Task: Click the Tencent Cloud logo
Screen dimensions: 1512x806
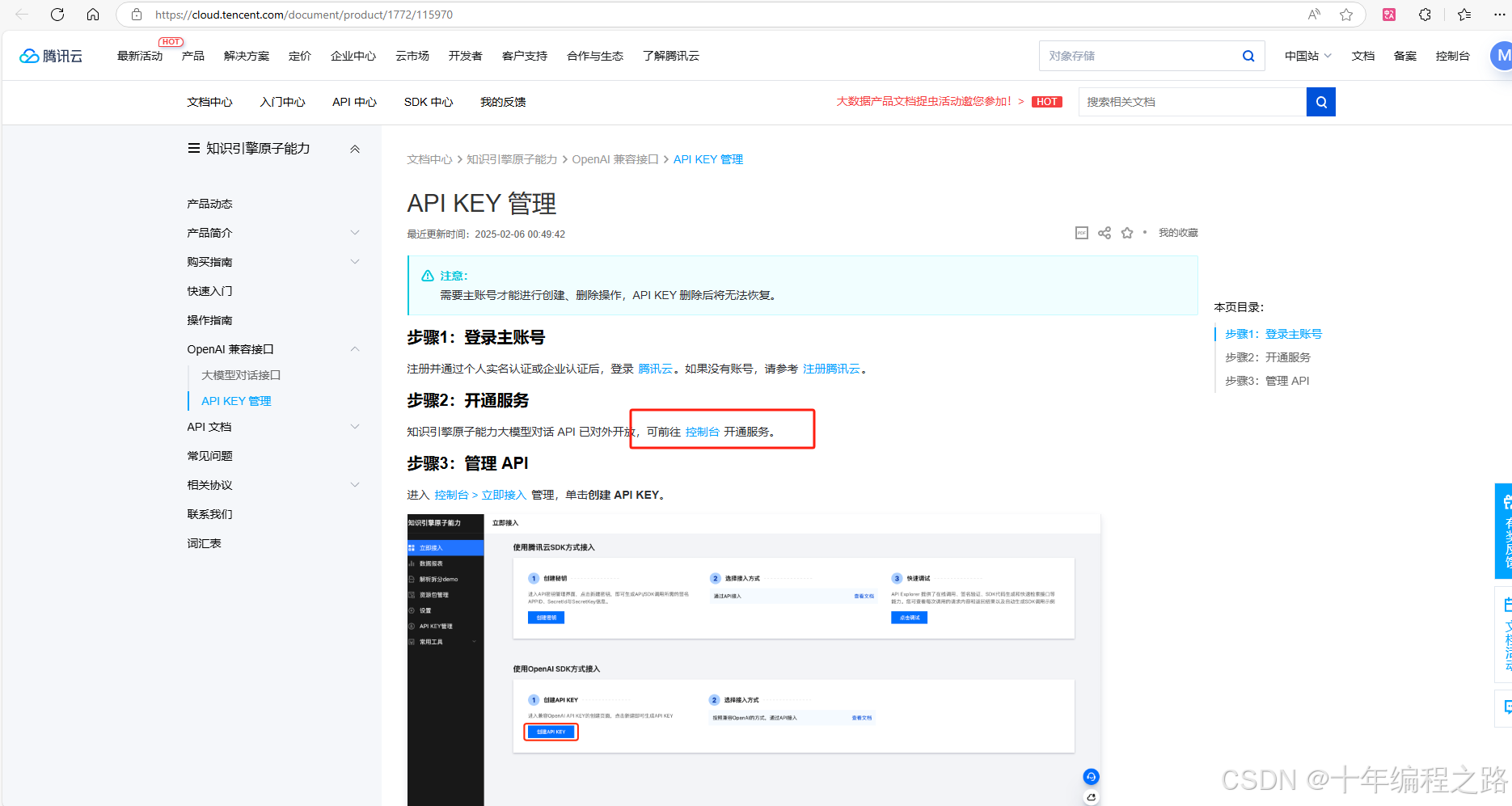Action: (x=51, y=56)
